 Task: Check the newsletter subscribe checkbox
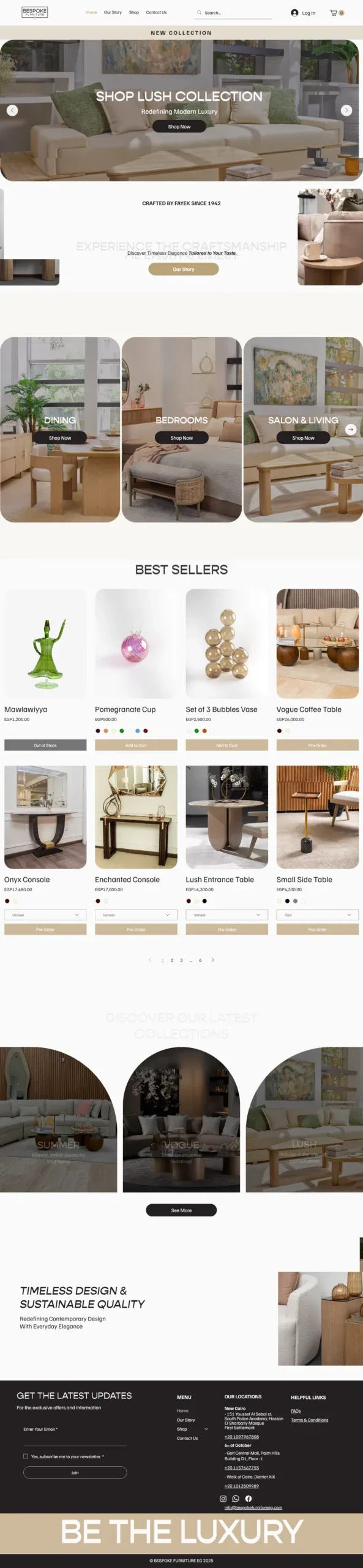pyautogui.click(x=26, y=1456)
